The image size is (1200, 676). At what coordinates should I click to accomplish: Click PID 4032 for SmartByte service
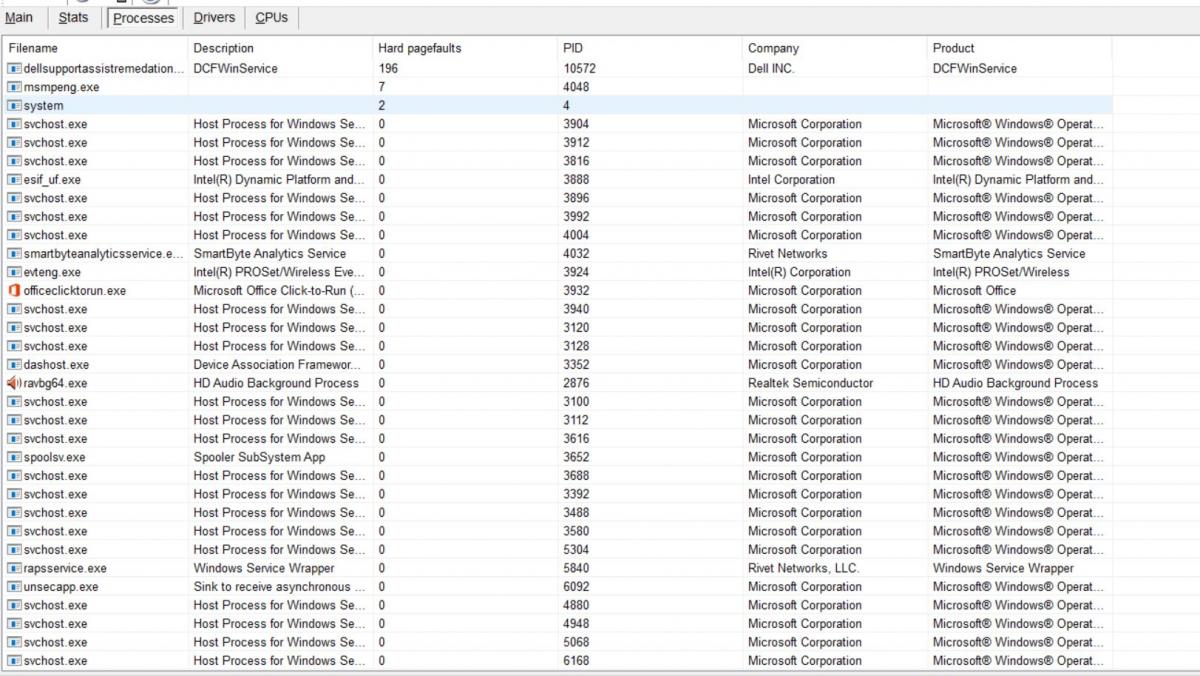[576, 254]
